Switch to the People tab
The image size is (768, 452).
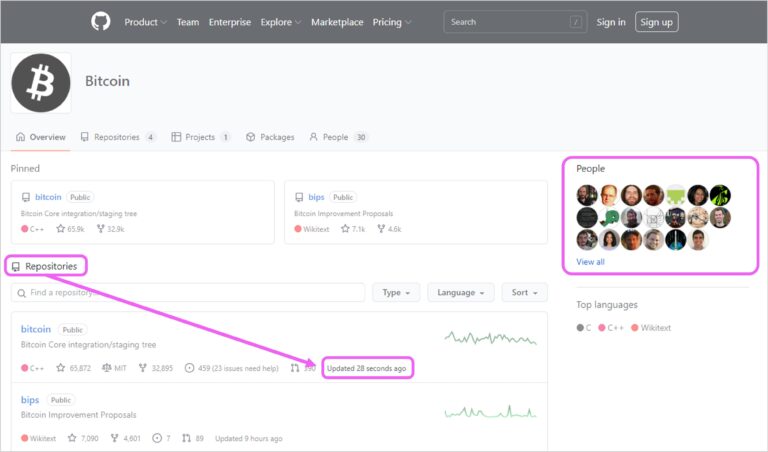pos(338,137)
